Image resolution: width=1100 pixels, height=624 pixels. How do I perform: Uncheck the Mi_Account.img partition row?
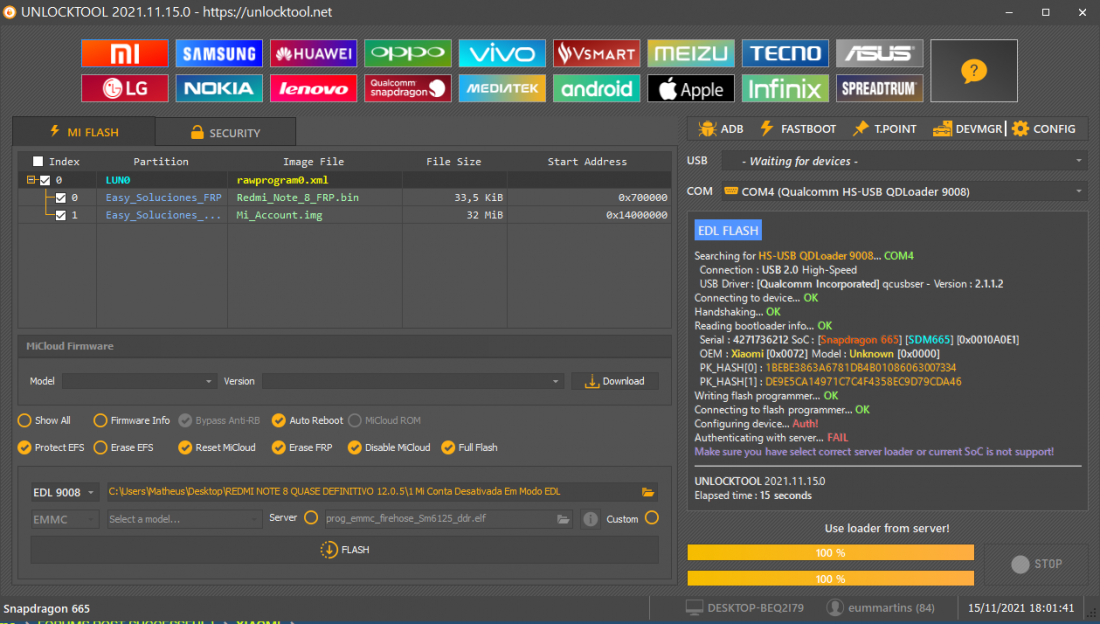pyautogui.click(x=61, y=215)
